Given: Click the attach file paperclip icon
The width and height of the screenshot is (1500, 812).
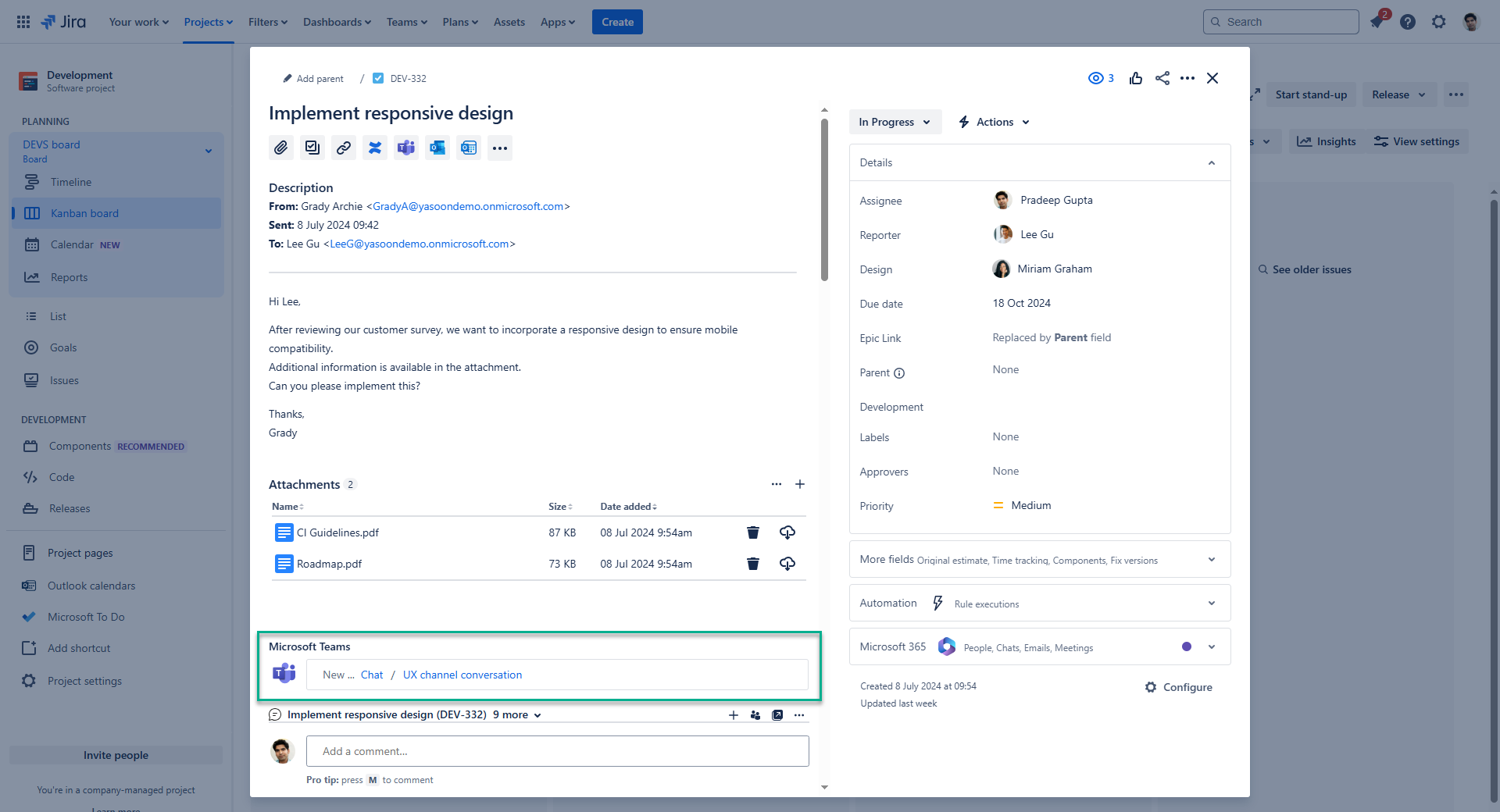Looking at the screenshot, I should [x=281, y=148].
